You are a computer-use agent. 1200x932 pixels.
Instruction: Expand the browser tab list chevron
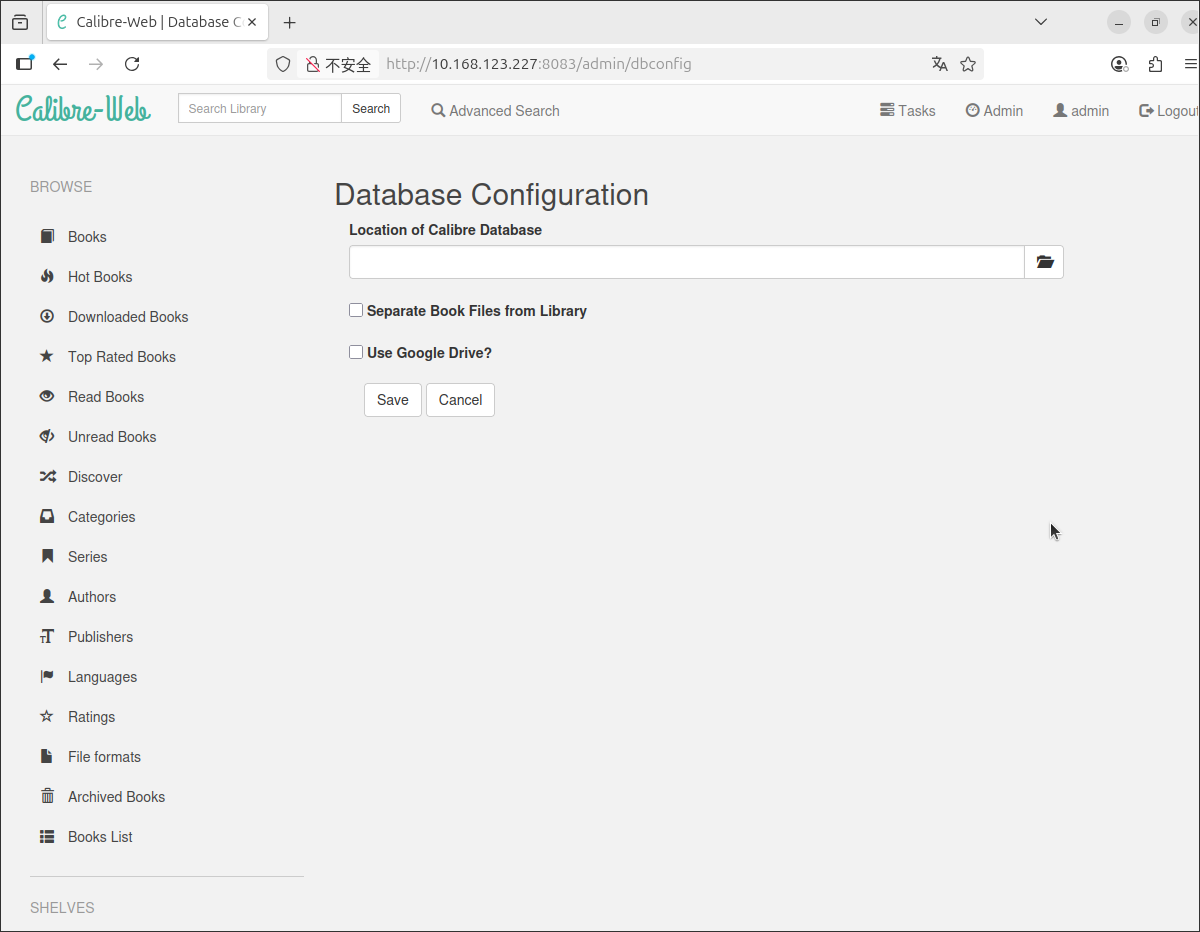[1040, 22]
